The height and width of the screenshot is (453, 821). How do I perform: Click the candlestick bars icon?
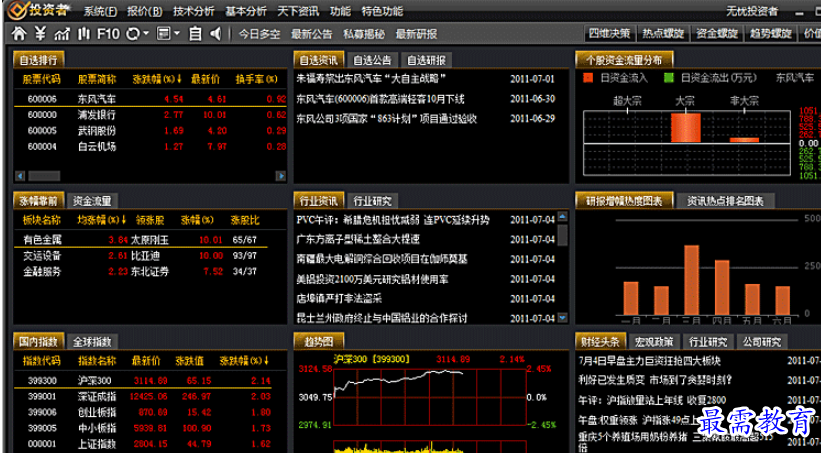tap(84, 34)
